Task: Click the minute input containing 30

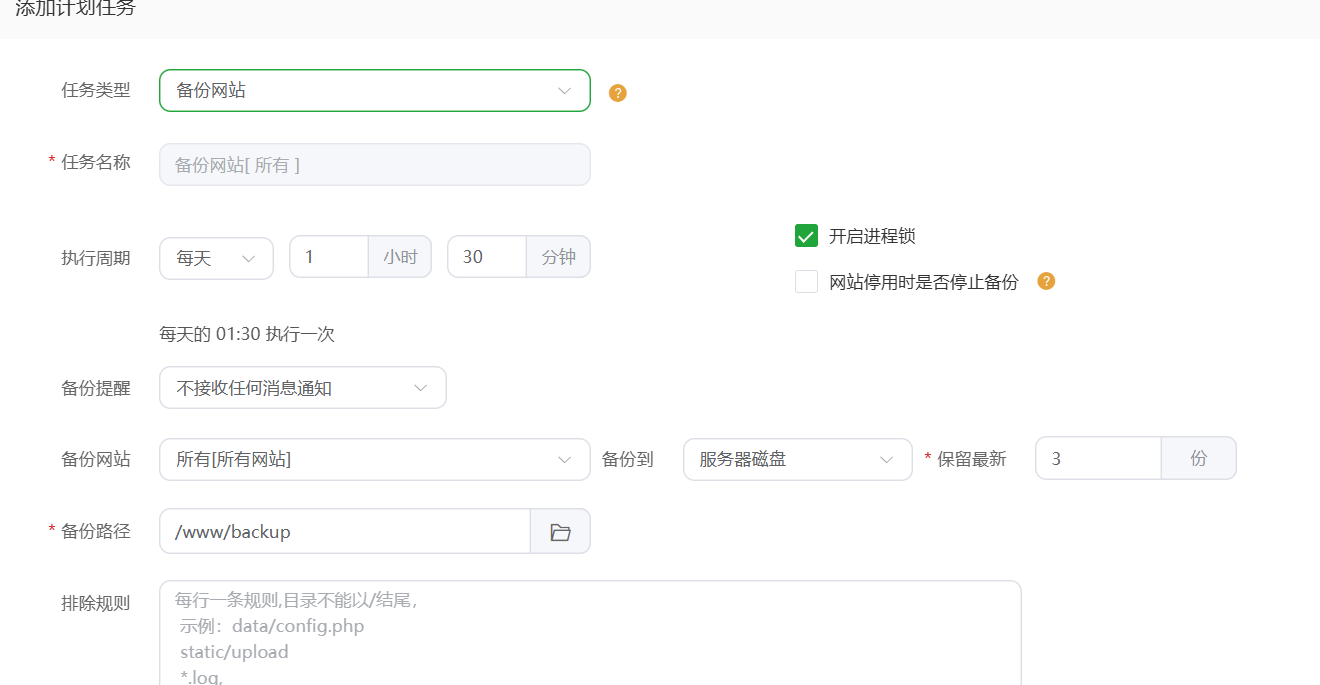Action: pyautogui.click(x=487, y=256)
